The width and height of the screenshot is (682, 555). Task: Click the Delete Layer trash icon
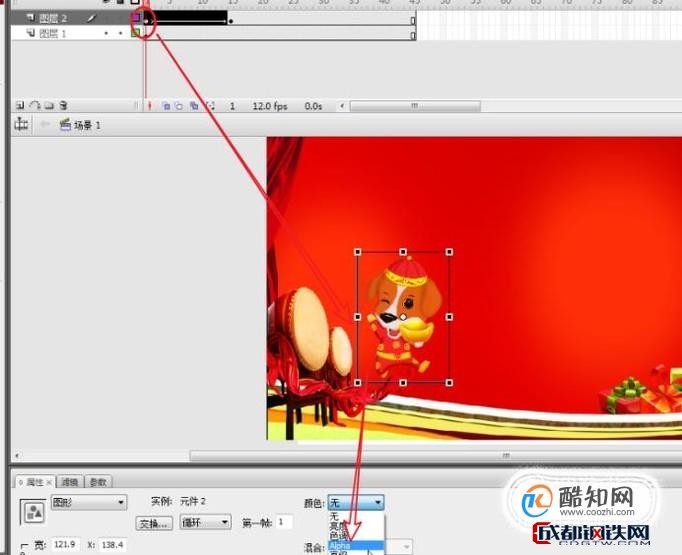click(x=64, y=105)
